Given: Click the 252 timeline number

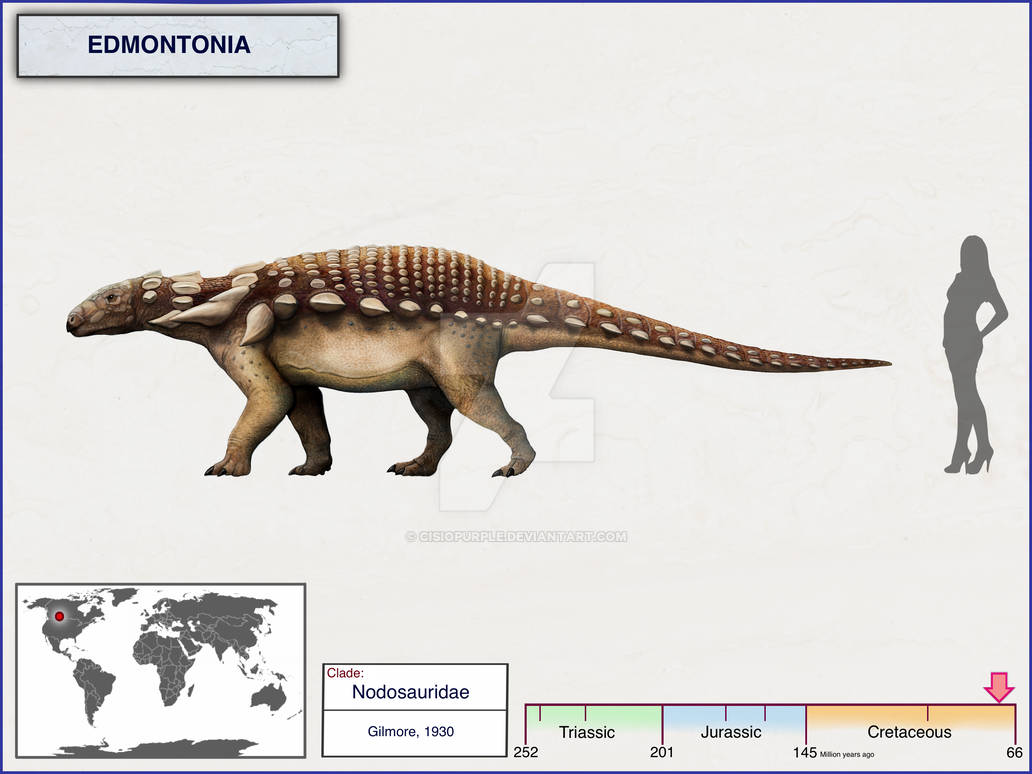Looking at the screenshot, I should (x=526, y=752).
